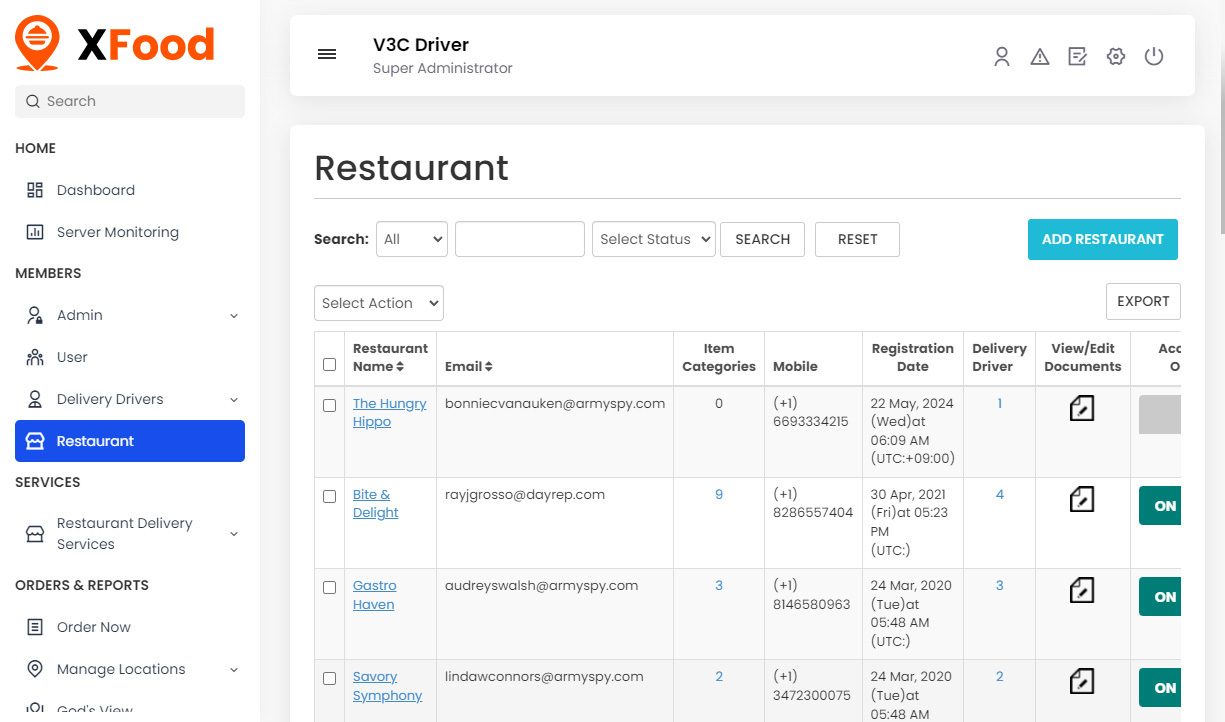This screenshot has width=1225, height=722.
Task: Go to Server Monitoring in sidebar
Action: [x=117, y=232]
